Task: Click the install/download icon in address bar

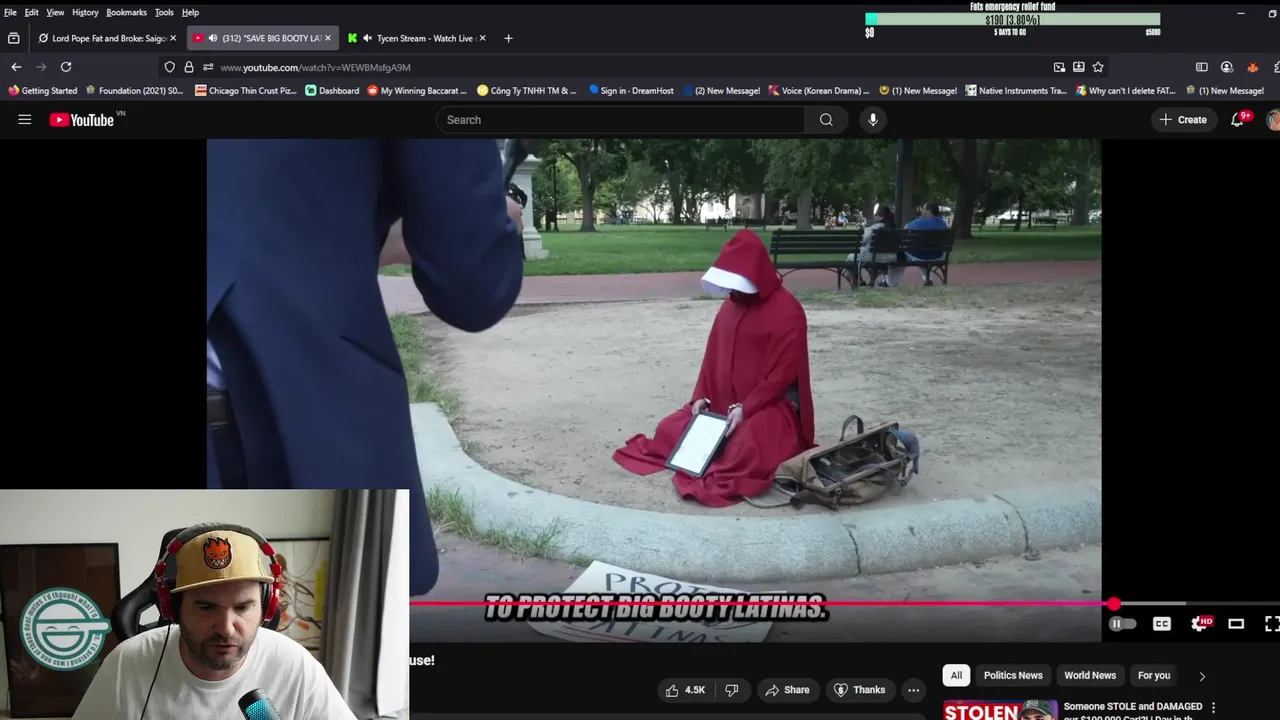Action: 1079,67
